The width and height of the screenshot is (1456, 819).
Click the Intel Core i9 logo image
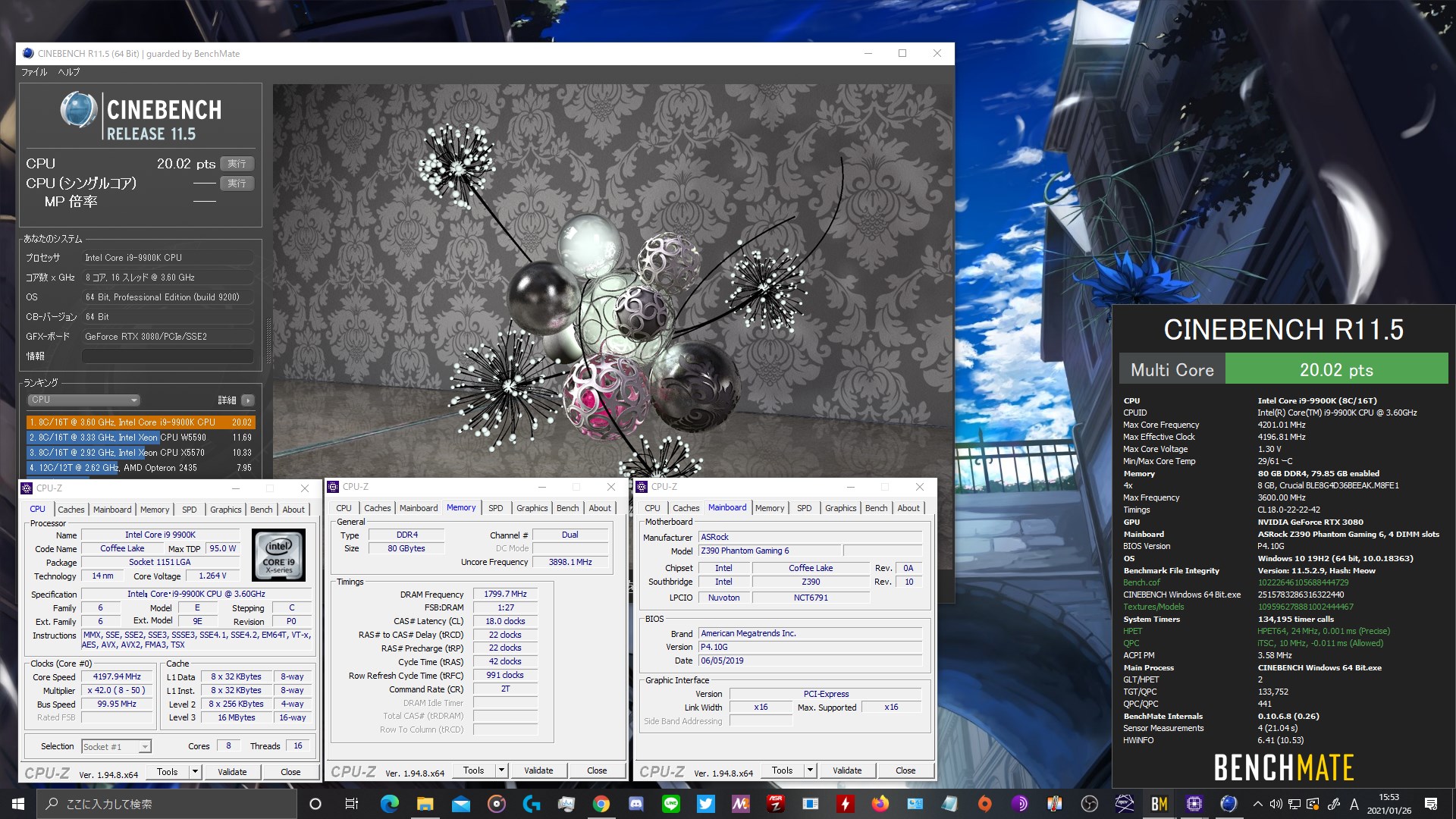click(x=279, y=556)
